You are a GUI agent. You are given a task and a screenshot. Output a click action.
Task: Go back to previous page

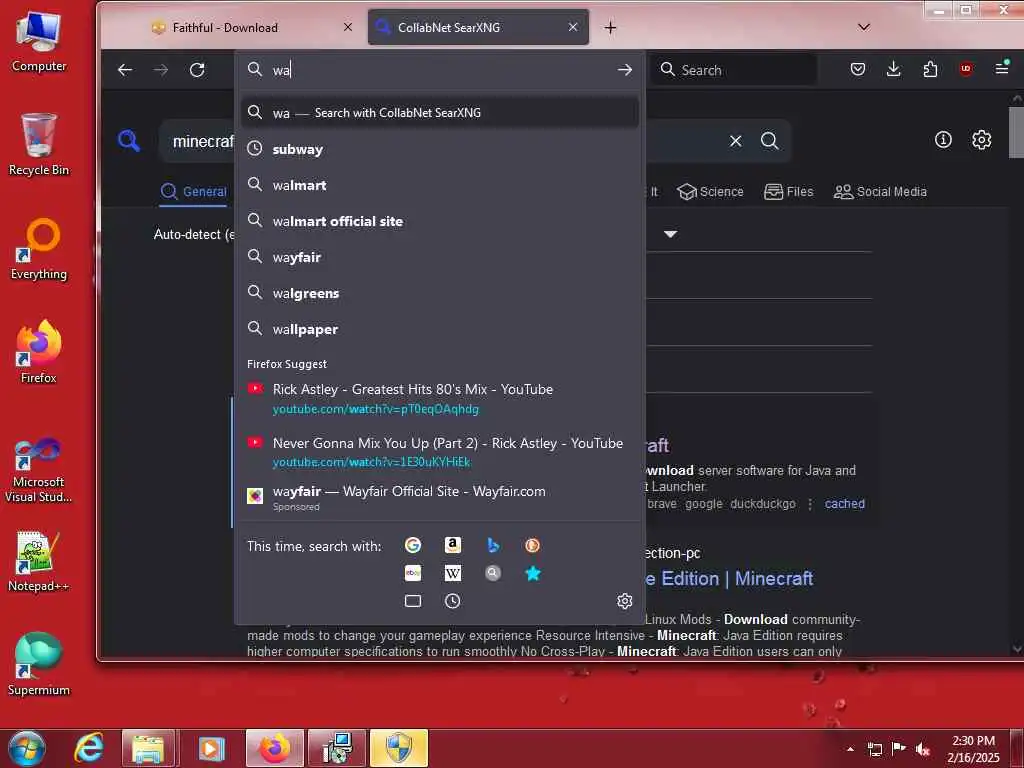point(125,69)
